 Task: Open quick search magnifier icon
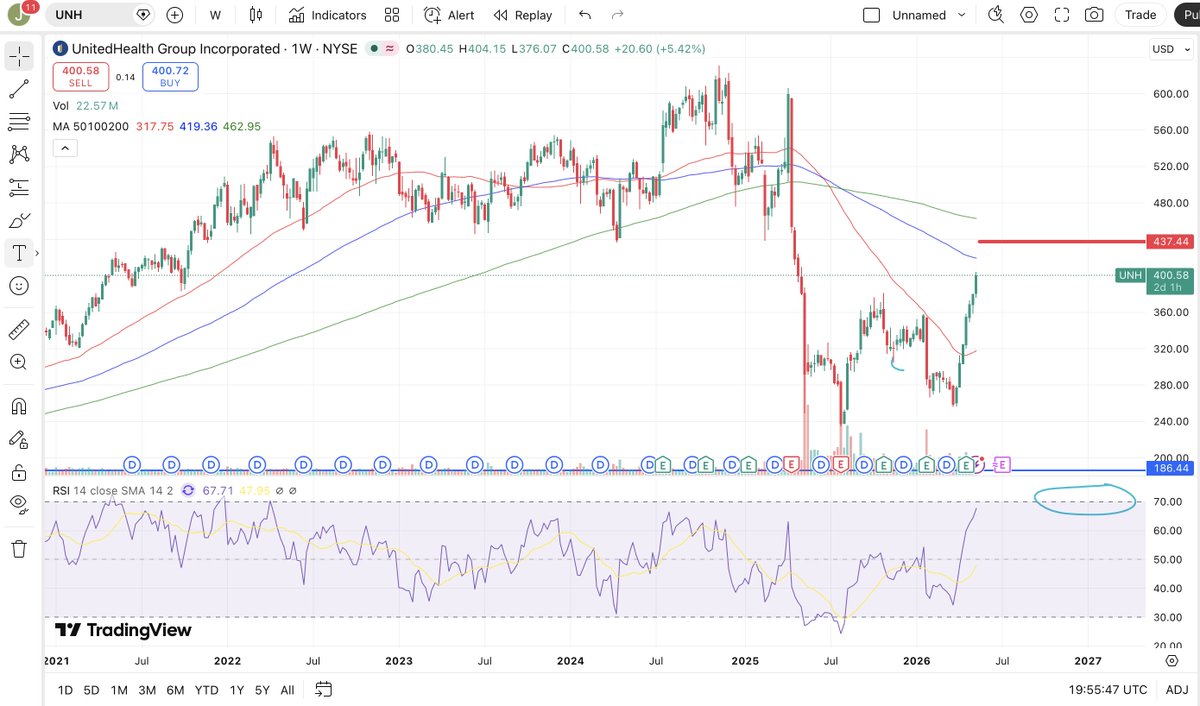click(995, 15)
